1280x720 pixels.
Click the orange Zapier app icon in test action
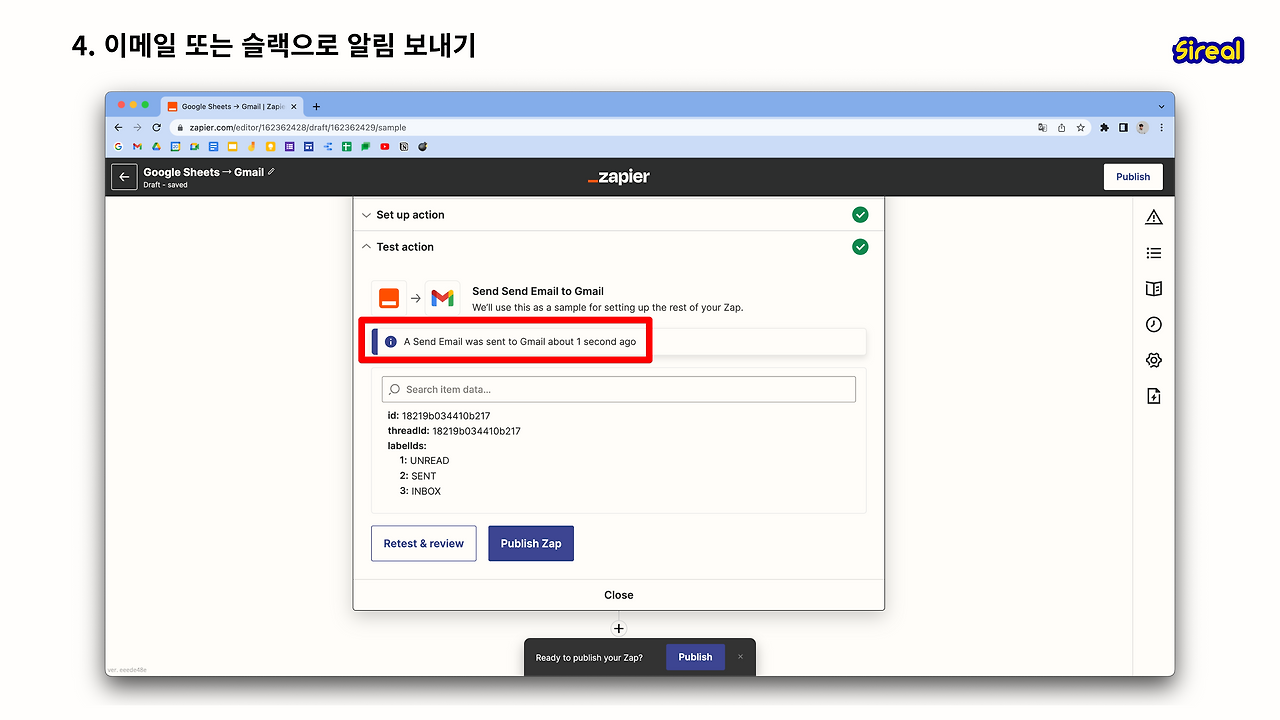coord(389,298)
